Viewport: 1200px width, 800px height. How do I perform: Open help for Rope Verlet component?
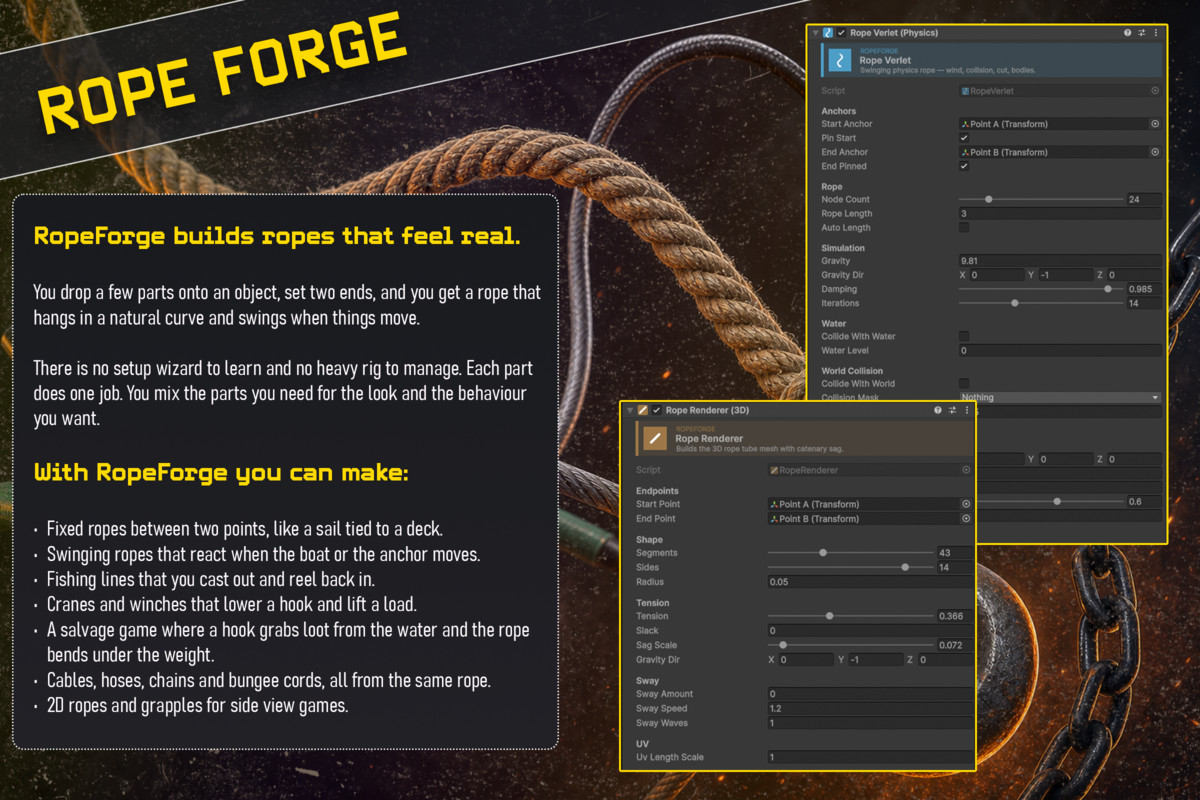point(1127,33)
